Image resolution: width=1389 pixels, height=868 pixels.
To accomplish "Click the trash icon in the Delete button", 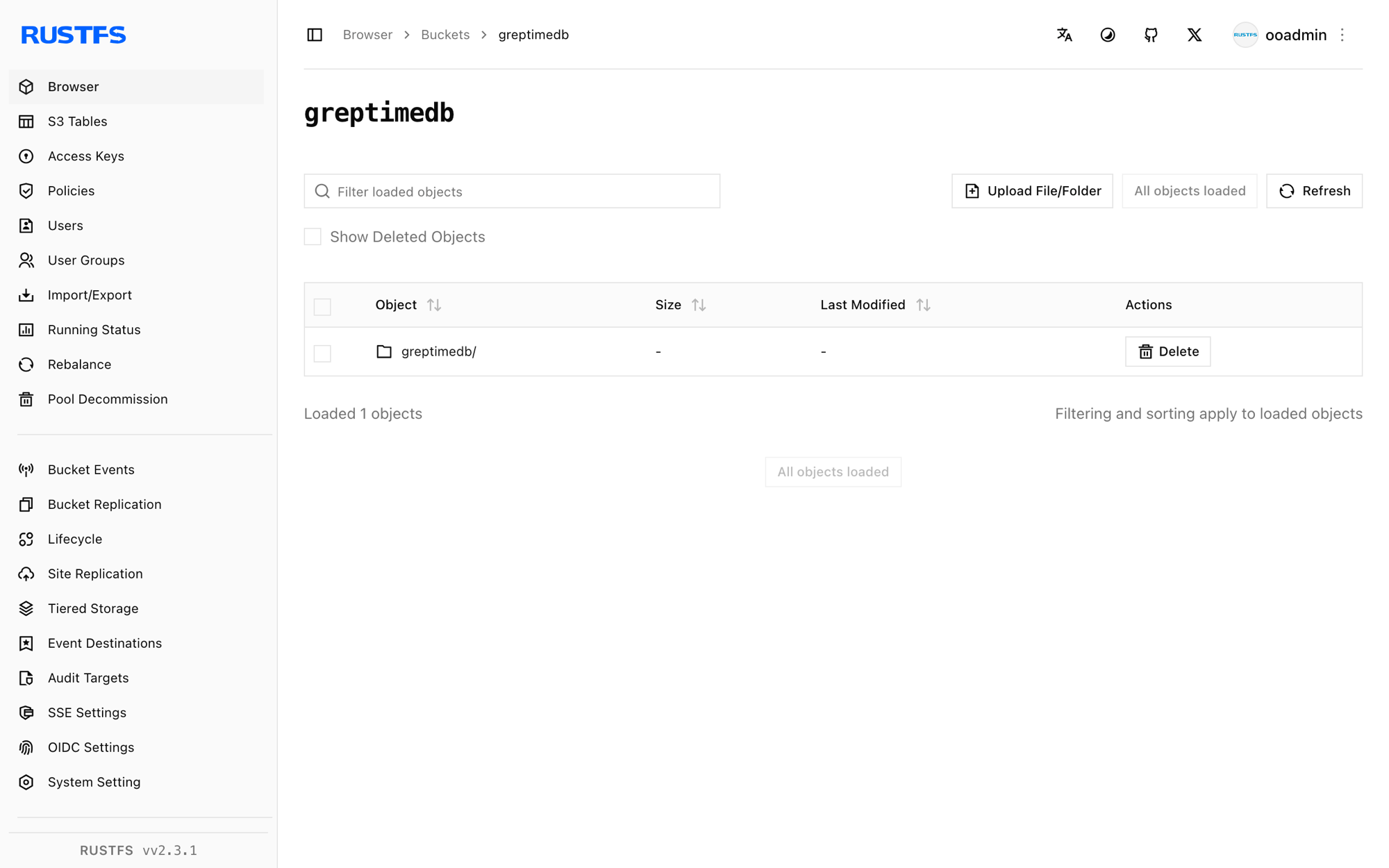I will [1145, 352].
